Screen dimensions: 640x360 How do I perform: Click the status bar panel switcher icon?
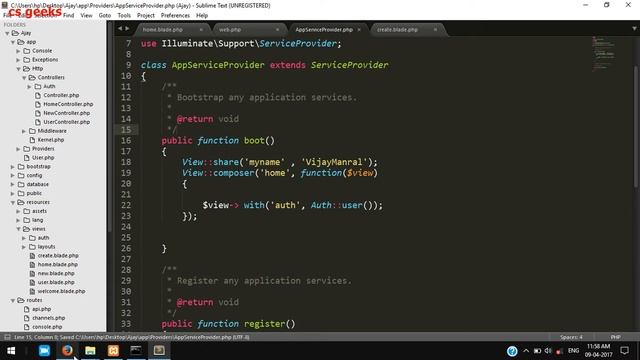(7, 337)
